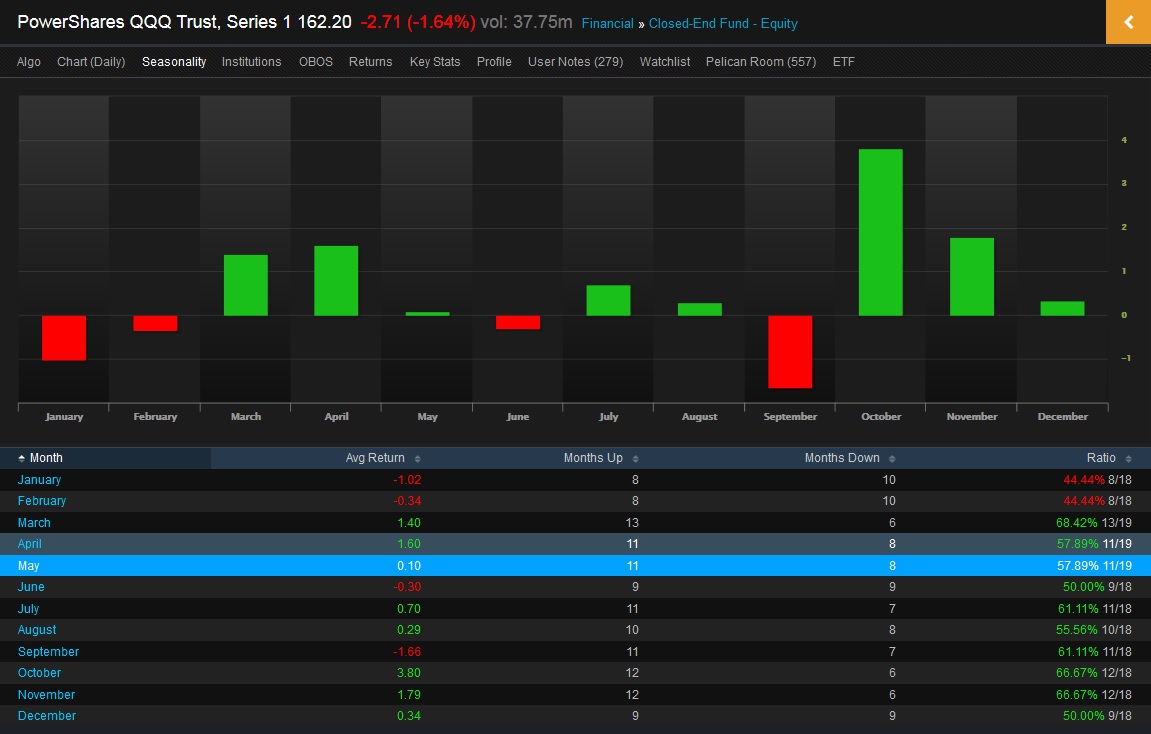Open the January month link

pyautogui.click(x=40, y=480)
